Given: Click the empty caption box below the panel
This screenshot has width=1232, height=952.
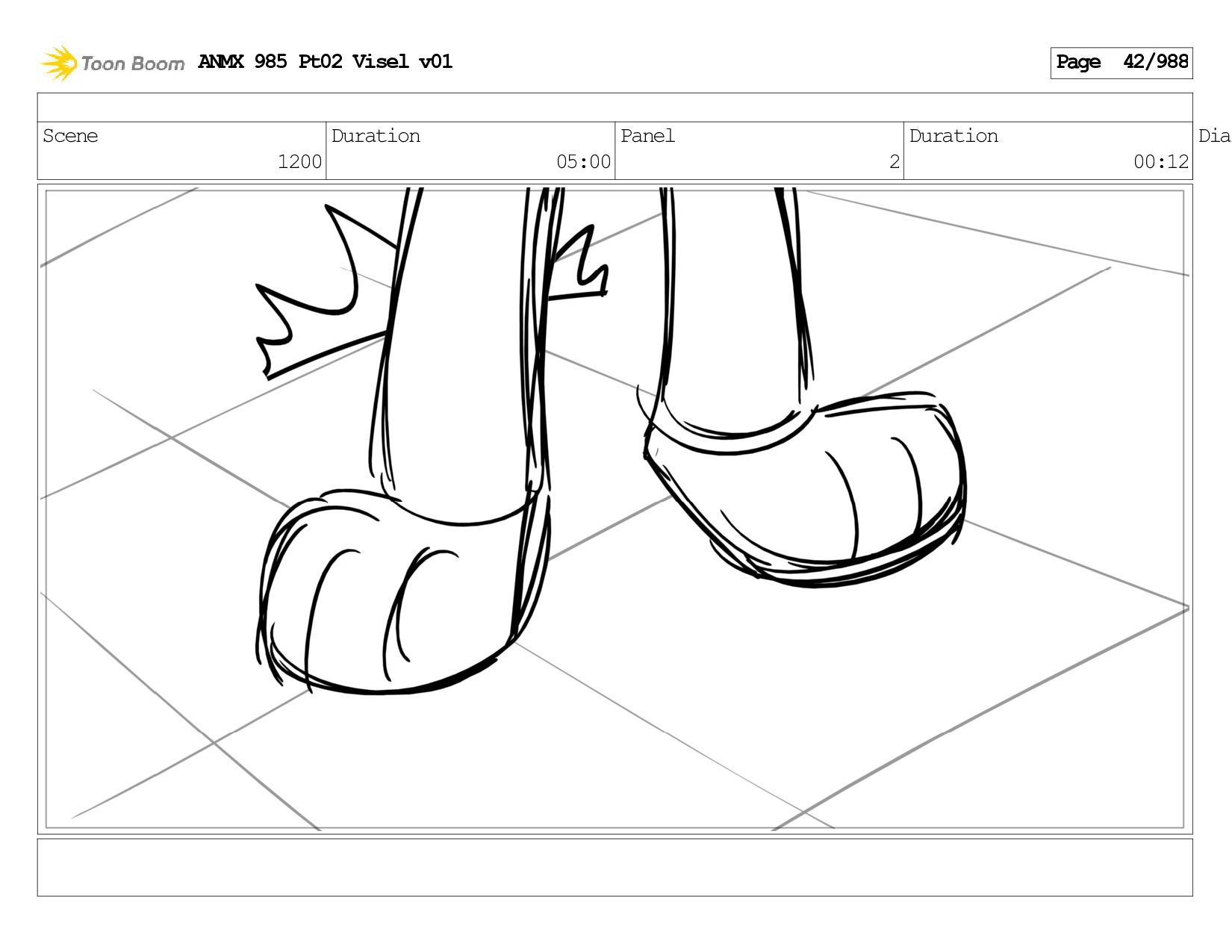Looking at the screenshot, I should tap(615, 868).
